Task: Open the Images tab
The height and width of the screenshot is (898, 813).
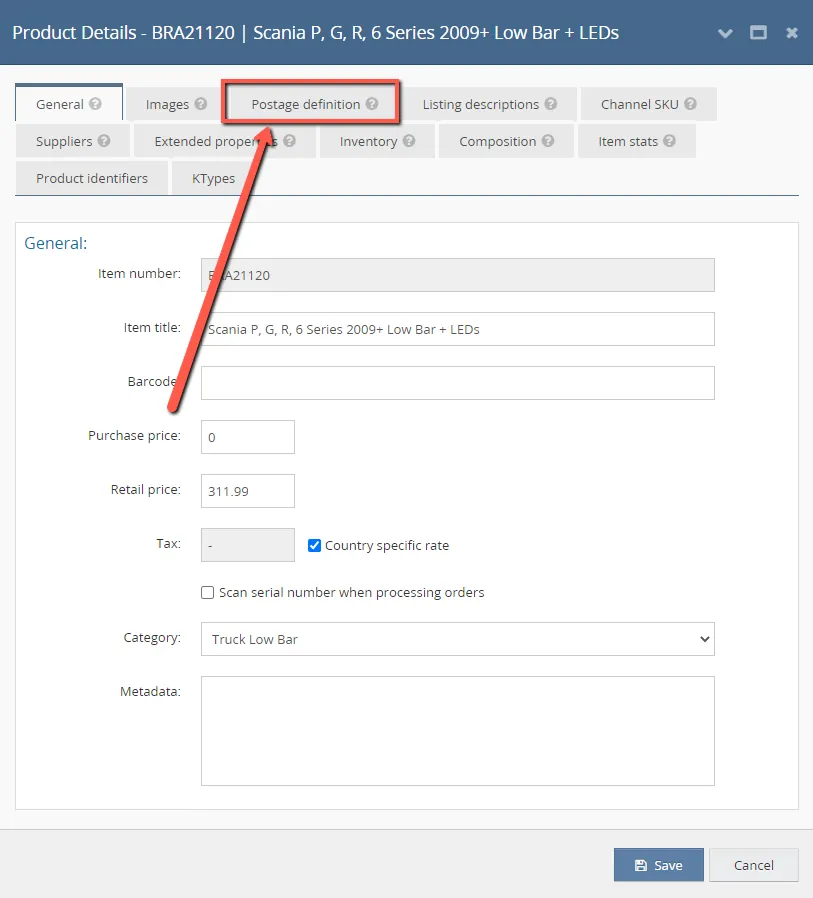Action: pyautogui.click(x=175, y=104)
